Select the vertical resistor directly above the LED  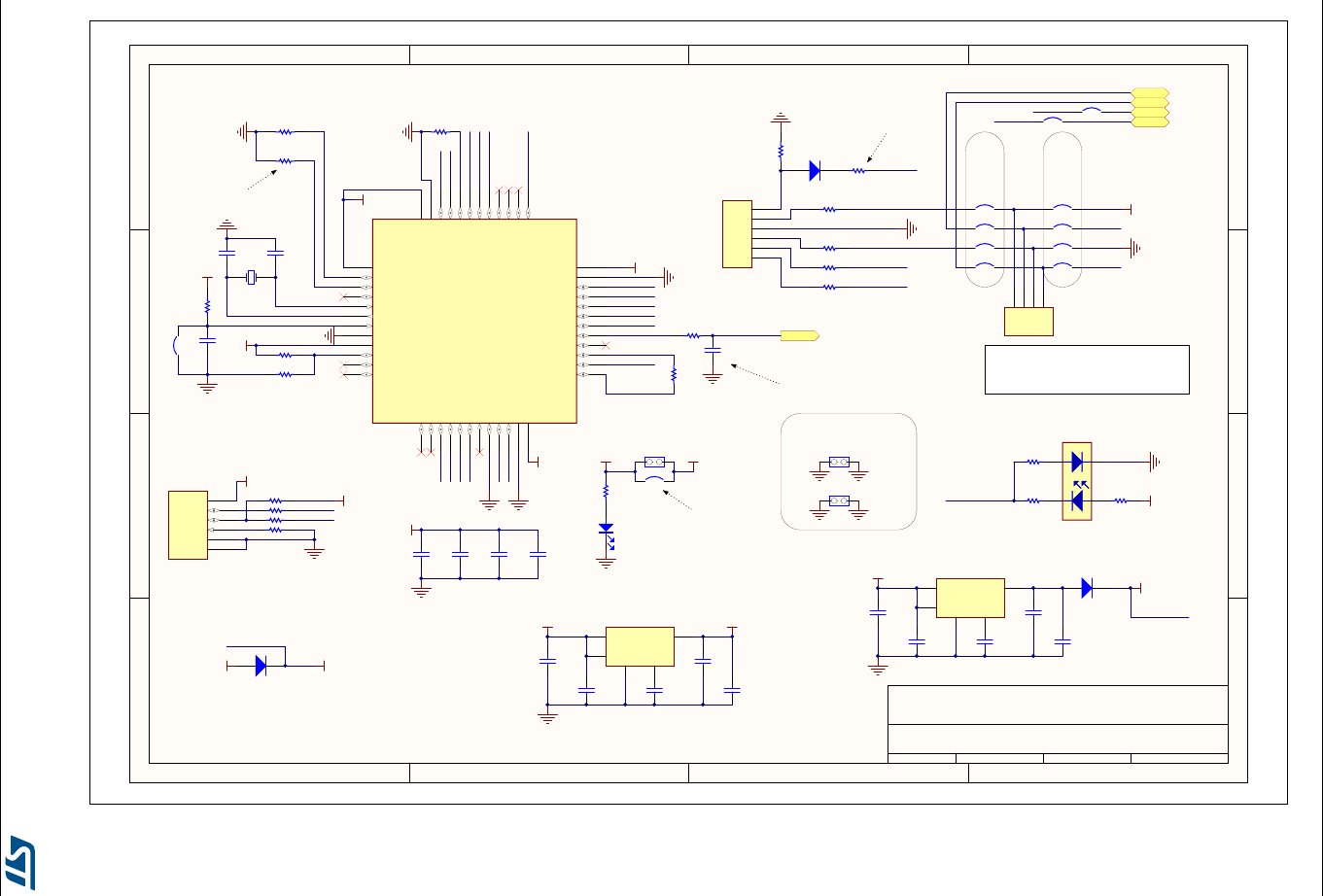[x=607, y=492]
